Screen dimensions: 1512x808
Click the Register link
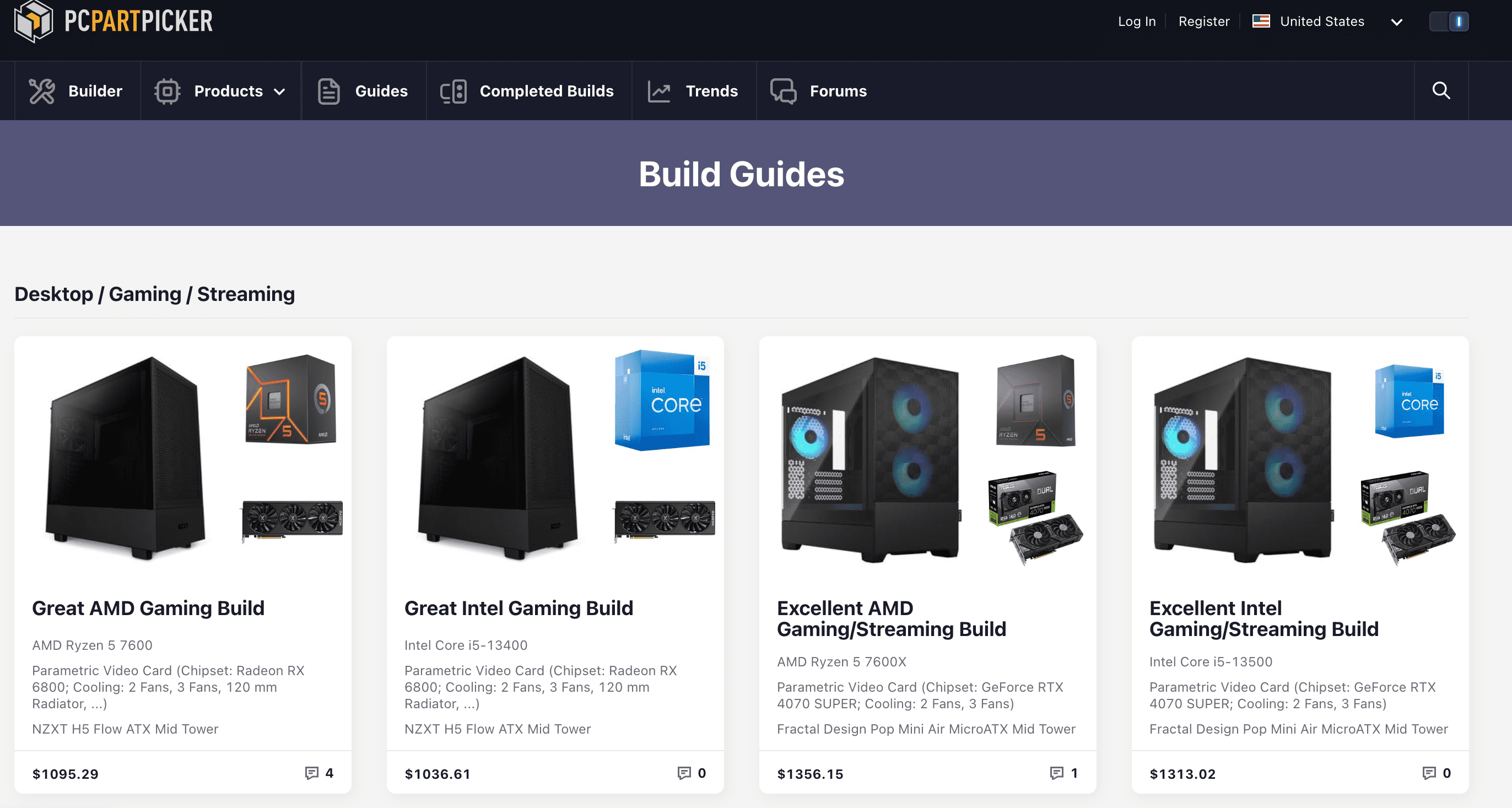click(1204, 21)
